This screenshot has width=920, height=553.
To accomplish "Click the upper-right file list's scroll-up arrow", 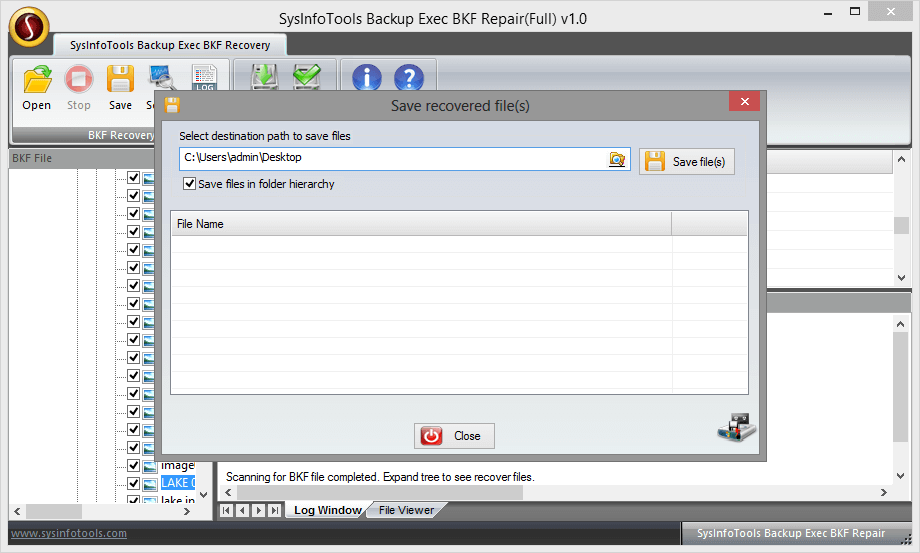I will [x=901, y=159].
